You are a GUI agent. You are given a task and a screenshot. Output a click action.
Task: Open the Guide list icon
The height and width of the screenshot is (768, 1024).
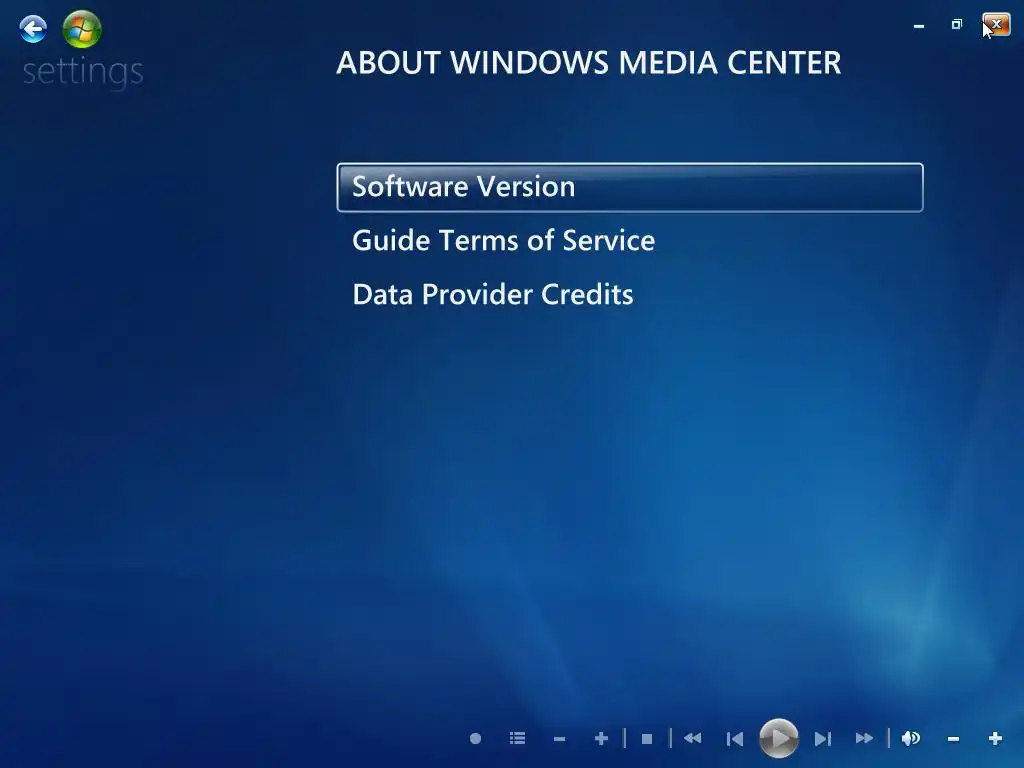tap(517, 739)
